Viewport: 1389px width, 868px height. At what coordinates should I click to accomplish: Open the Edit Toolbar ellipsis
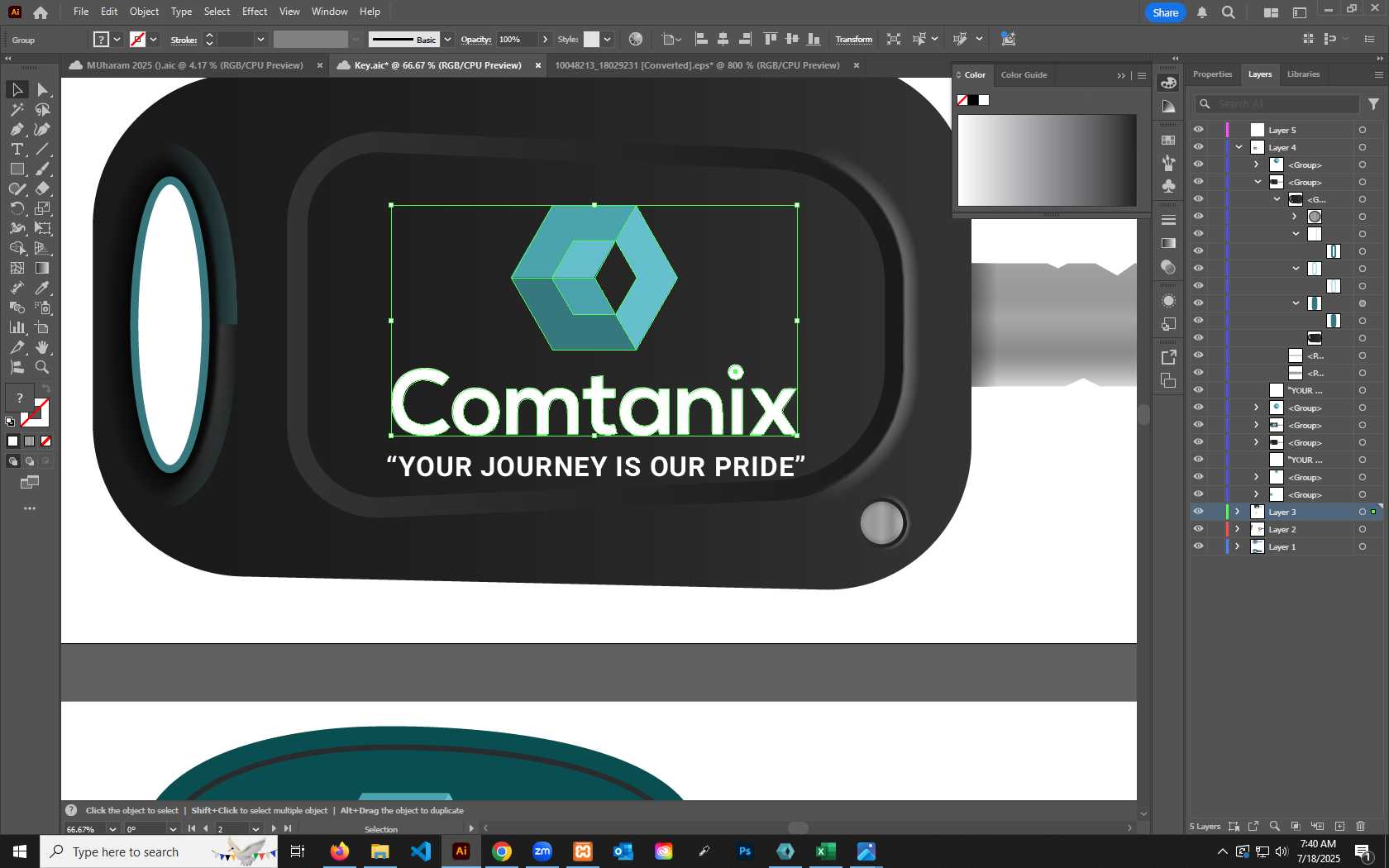tap(30, 508)
